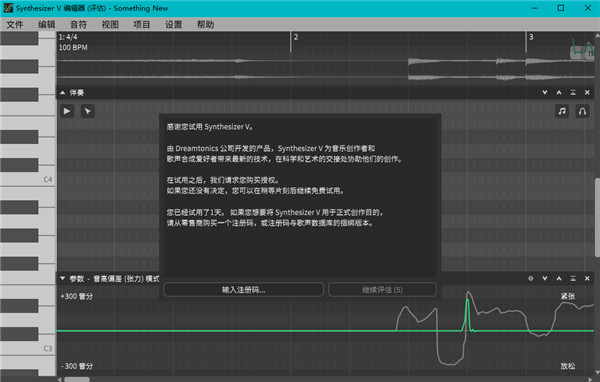Click the C4 piano key label
The image size is (600, 382).
click(x=48, y=180)
